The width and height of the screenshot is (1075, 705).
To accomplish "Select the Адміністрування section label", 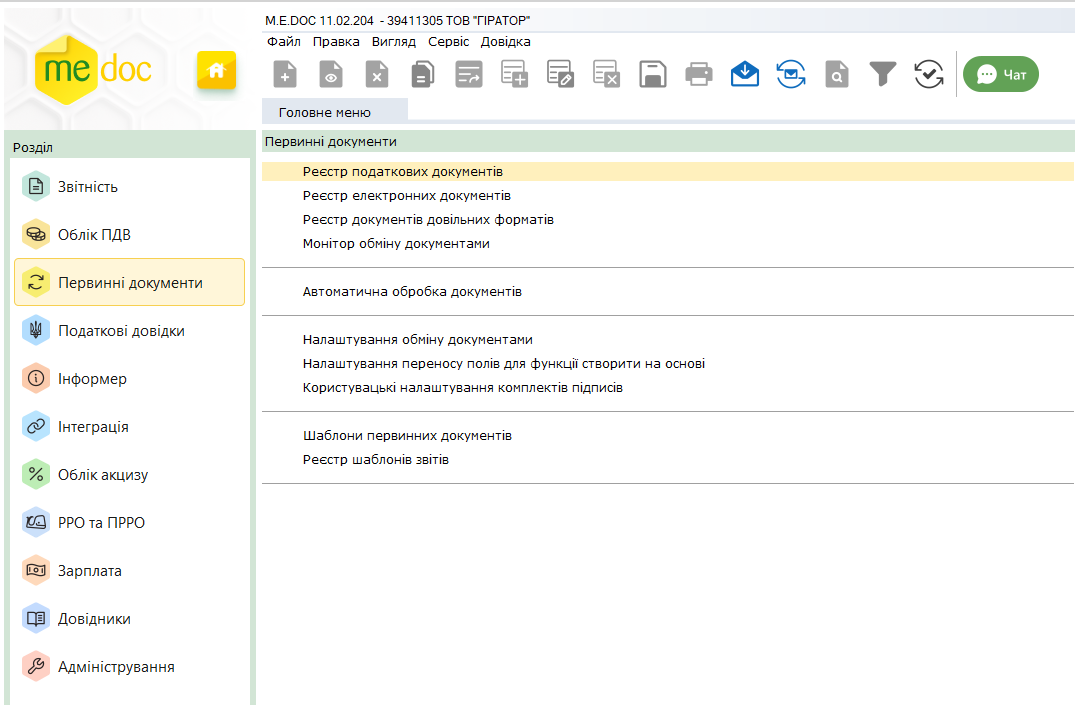I will click(116, 667).
